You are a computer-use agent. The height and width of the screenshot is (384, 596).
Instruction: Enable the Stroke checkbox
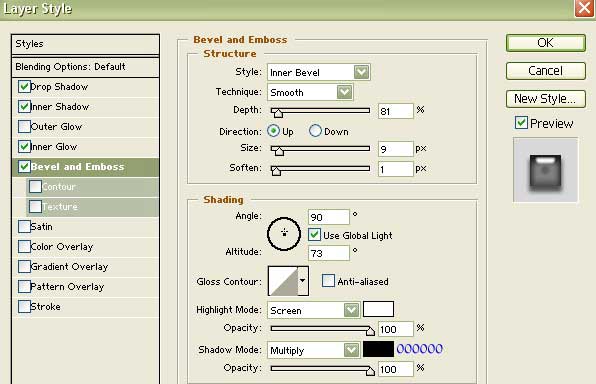[24, 306]
